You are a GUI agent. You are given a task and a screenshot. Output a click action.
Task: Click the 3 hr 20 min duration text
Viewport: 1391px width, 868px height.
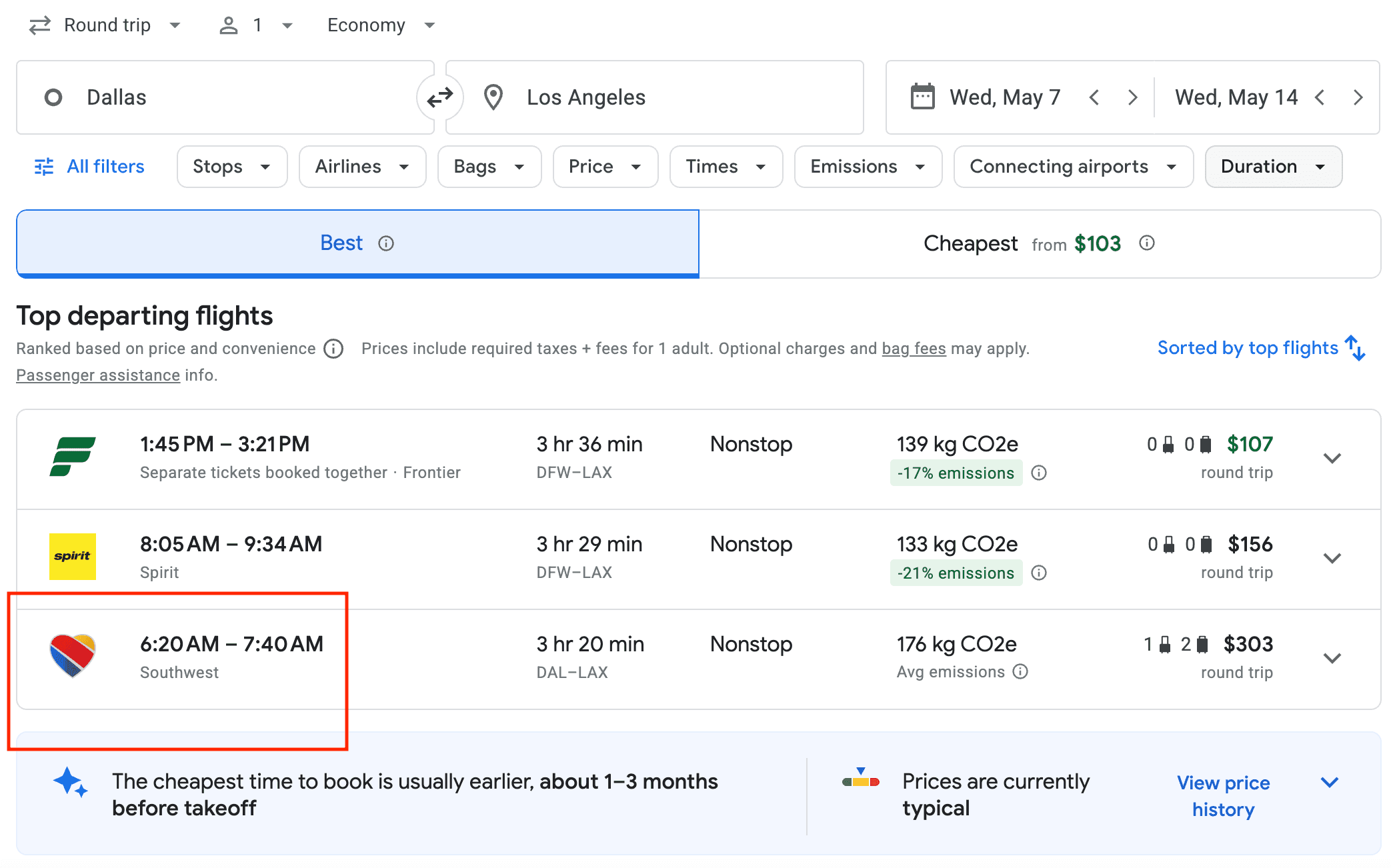[590, 644]
